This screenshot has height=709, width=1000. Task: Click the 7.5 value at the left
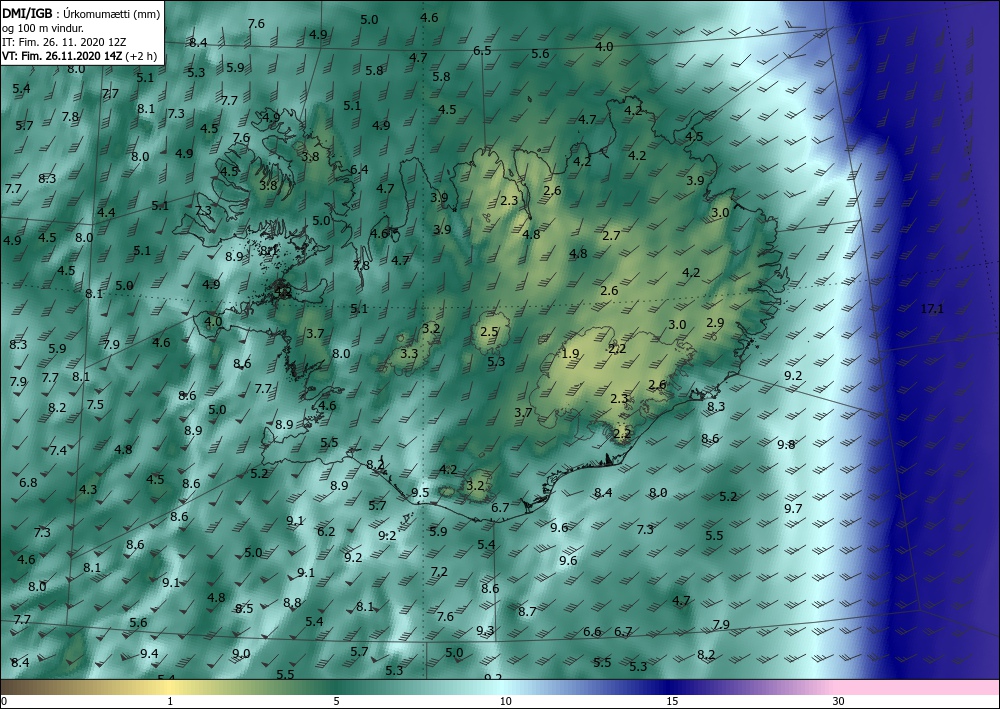point(95,405)
